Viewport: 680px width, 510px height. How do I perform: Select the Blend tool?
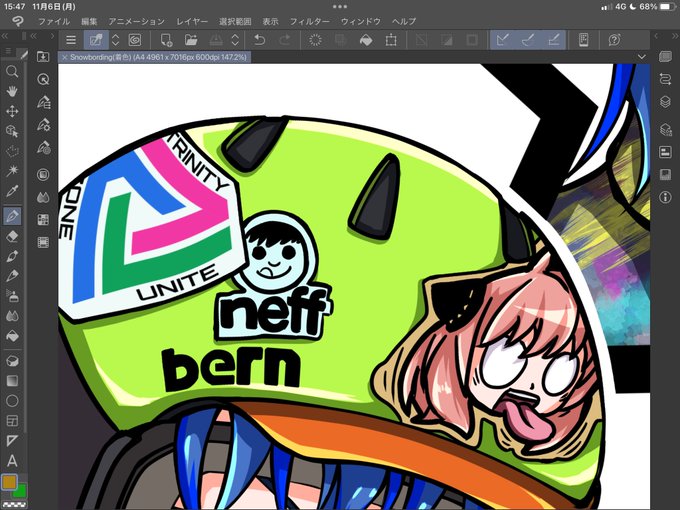pyautogui.click(x=12, y=316)
